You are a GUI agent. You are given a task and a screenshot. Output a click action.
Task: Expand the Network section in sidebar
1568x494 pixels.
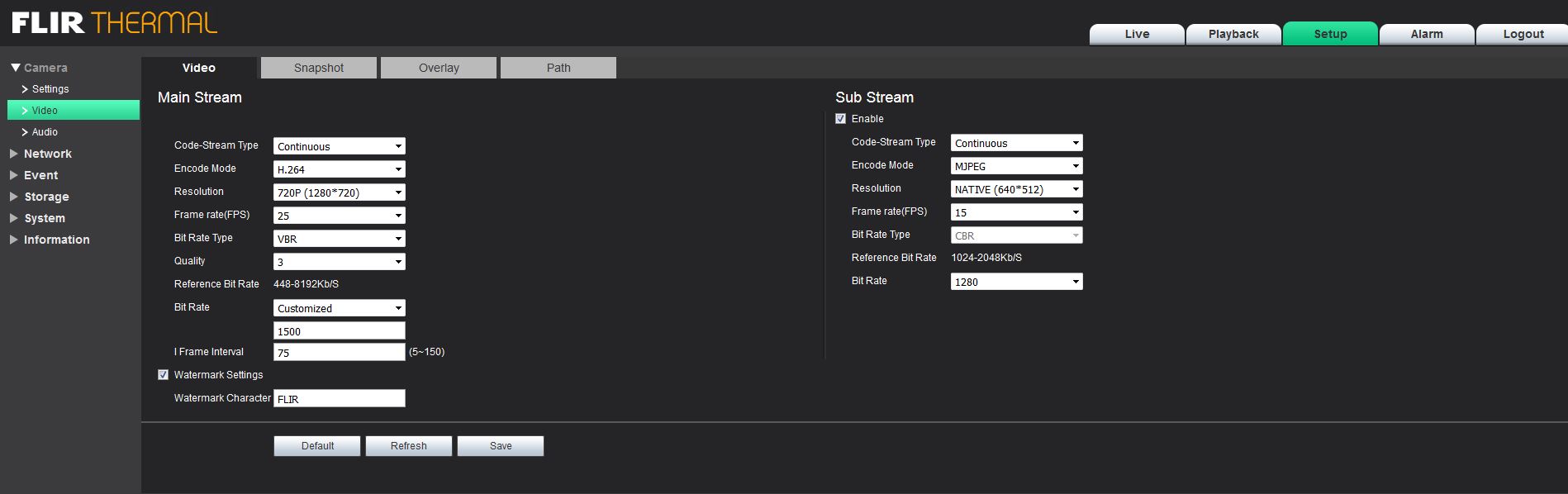pos(47,154)
